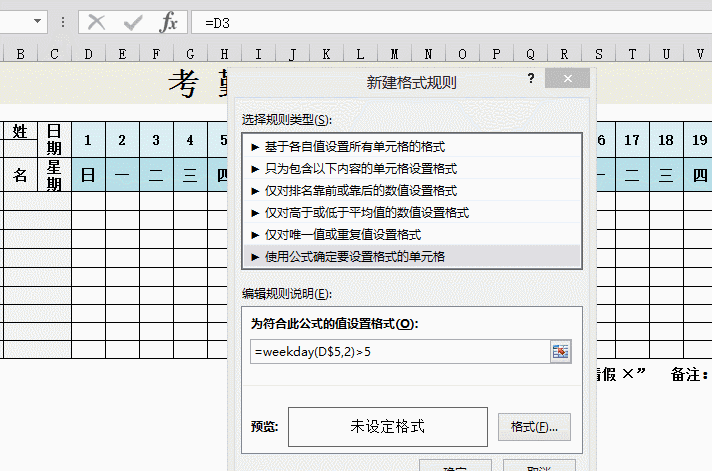Select column T header
This screenshot has height=471, width=712.
[632, 54]
